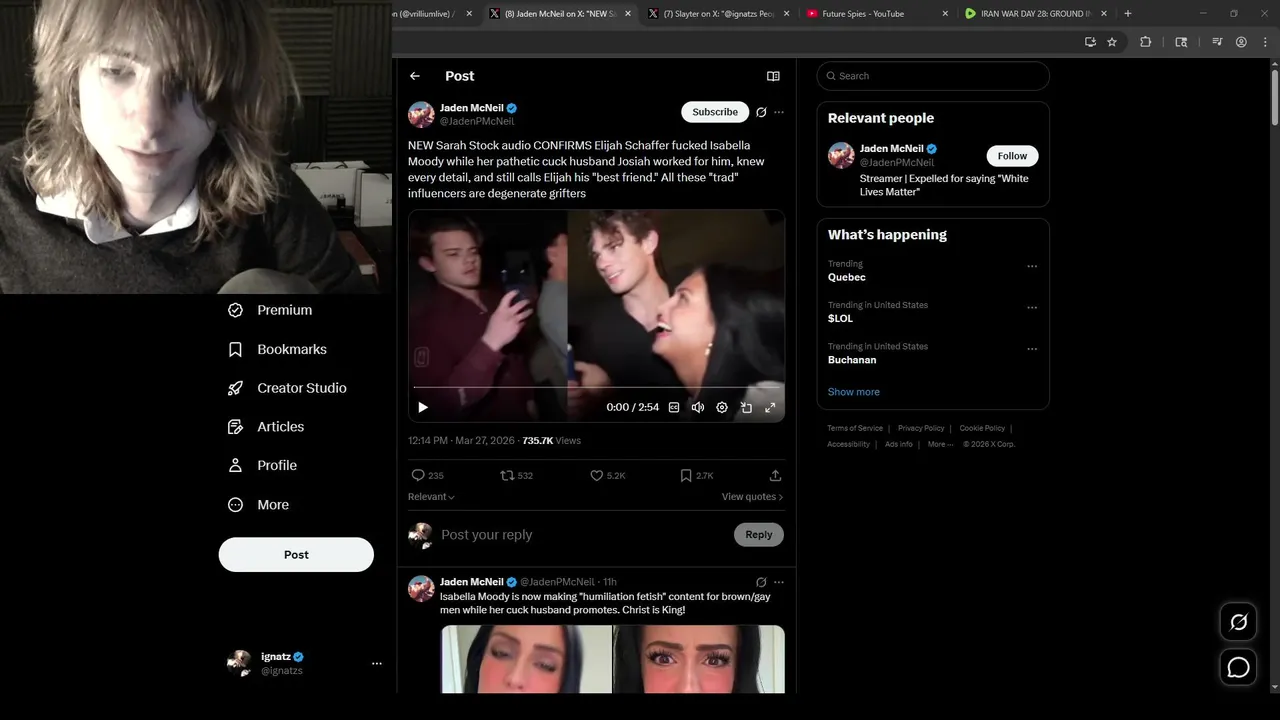Click the Grok icon on main post
This screenshot has height=720, width=1280.
[x=761, y=112]
